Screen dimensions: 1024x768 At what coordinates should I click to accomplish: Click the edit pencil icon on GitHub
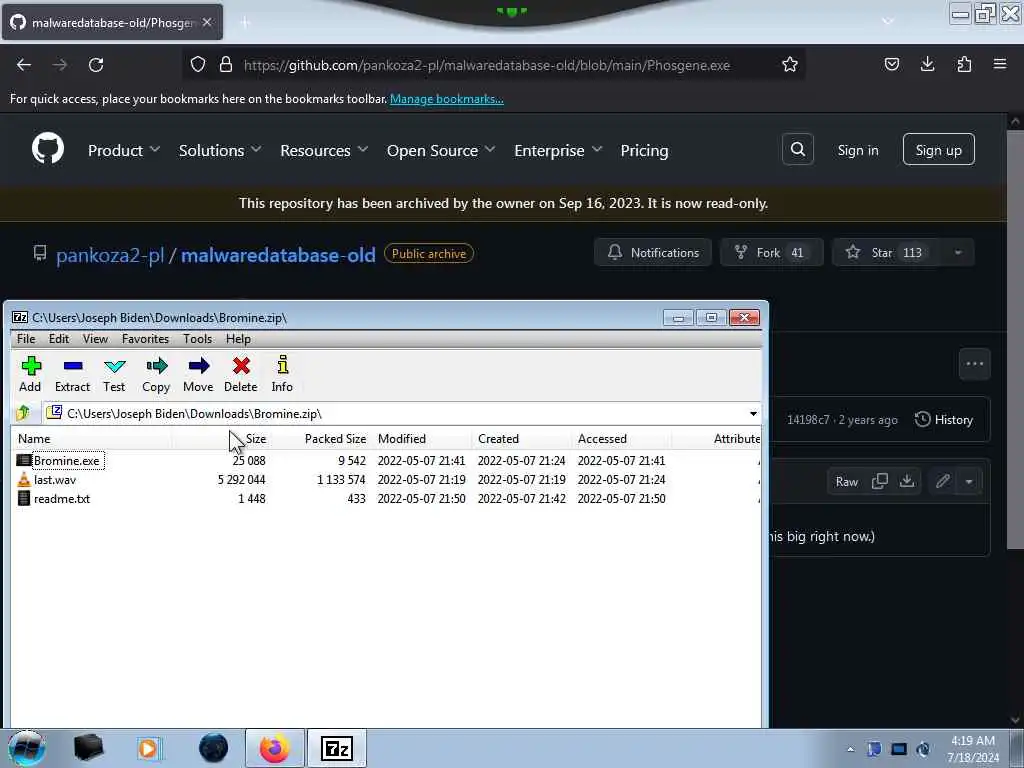click(x=942, y=481)
